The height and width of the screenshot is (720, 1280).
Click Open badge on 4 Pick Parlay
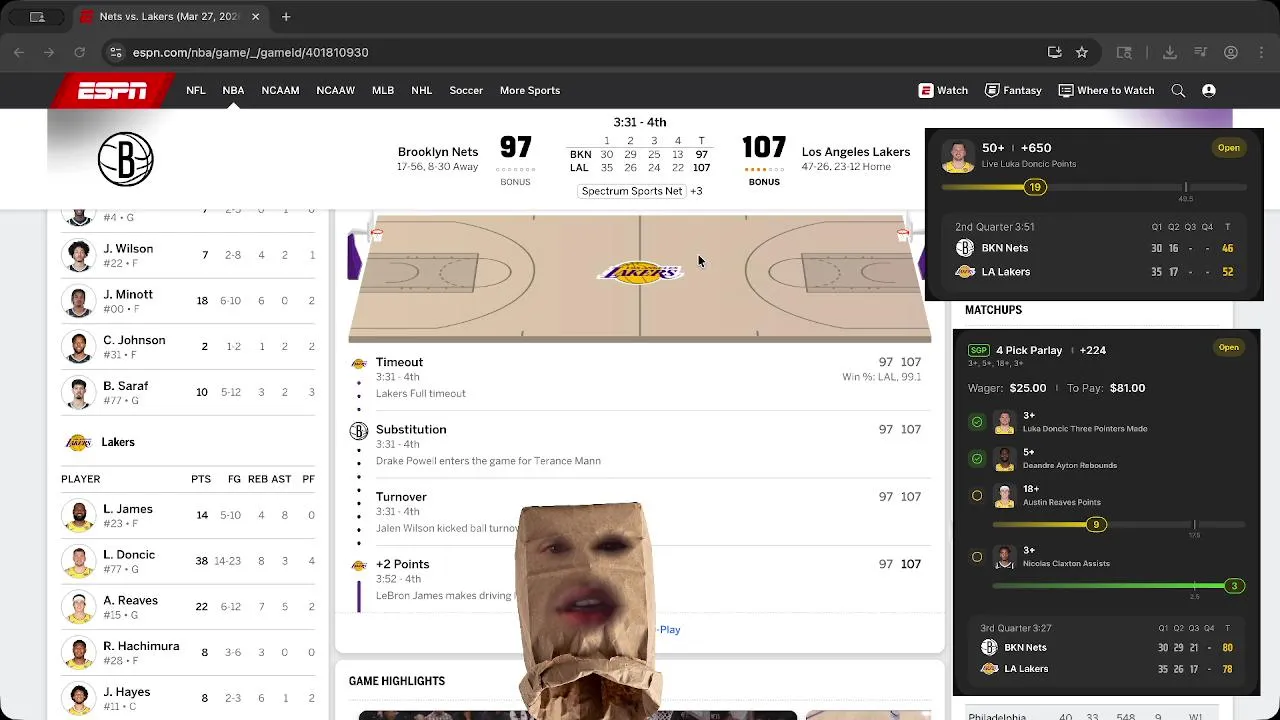click(x=1229, y=348)
